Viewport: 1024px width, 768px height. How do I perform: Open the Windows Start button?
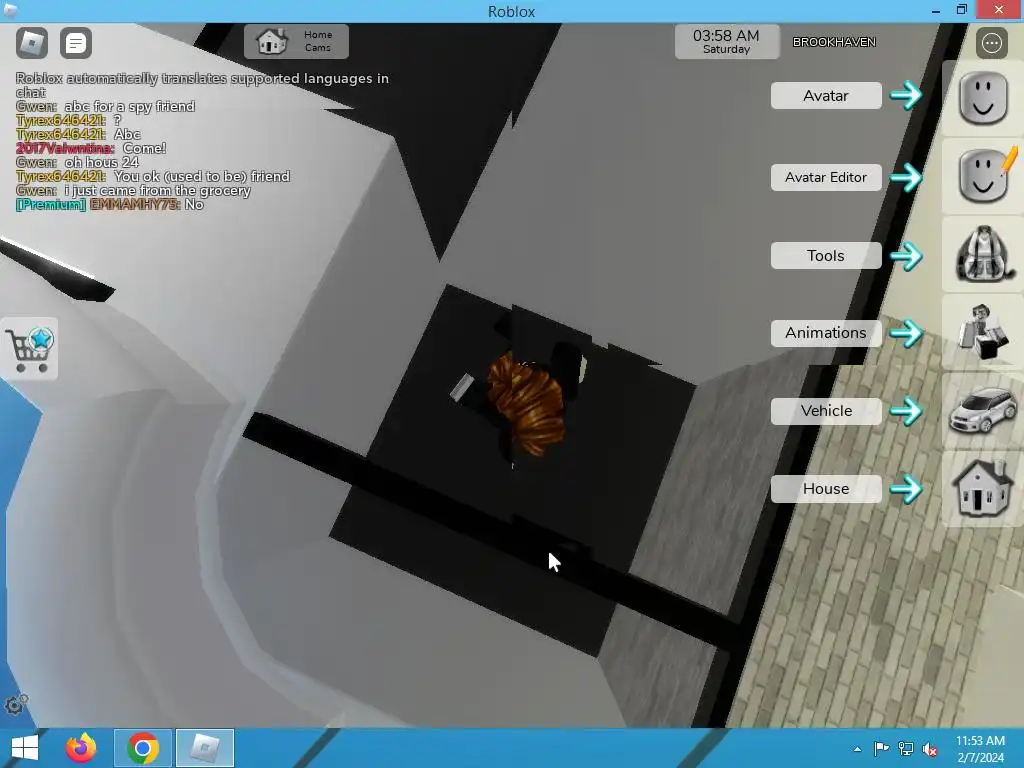coord(25,748)
